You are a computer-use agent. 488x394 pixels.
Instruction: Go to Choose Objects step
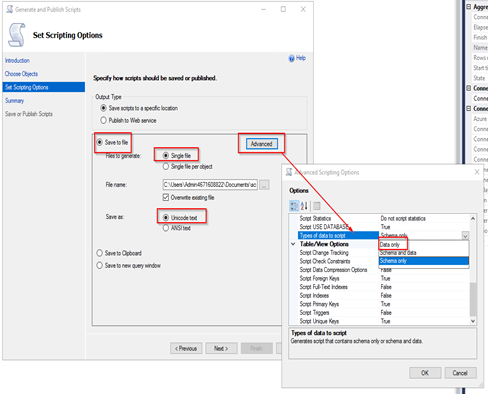(21, 74)
